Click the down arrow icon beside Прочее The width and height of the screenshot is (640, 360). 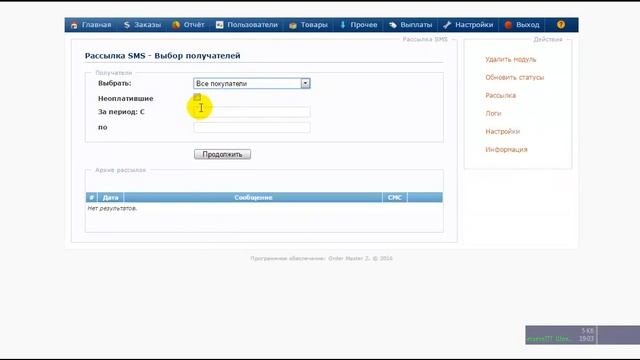343,25
